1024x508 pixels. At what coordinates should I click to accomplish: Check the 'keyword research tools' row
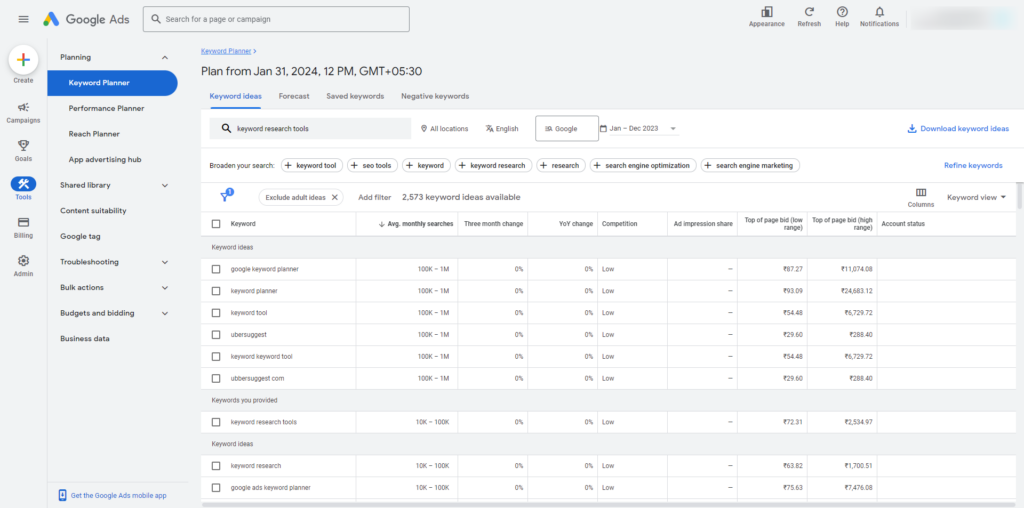coord(216,422)
